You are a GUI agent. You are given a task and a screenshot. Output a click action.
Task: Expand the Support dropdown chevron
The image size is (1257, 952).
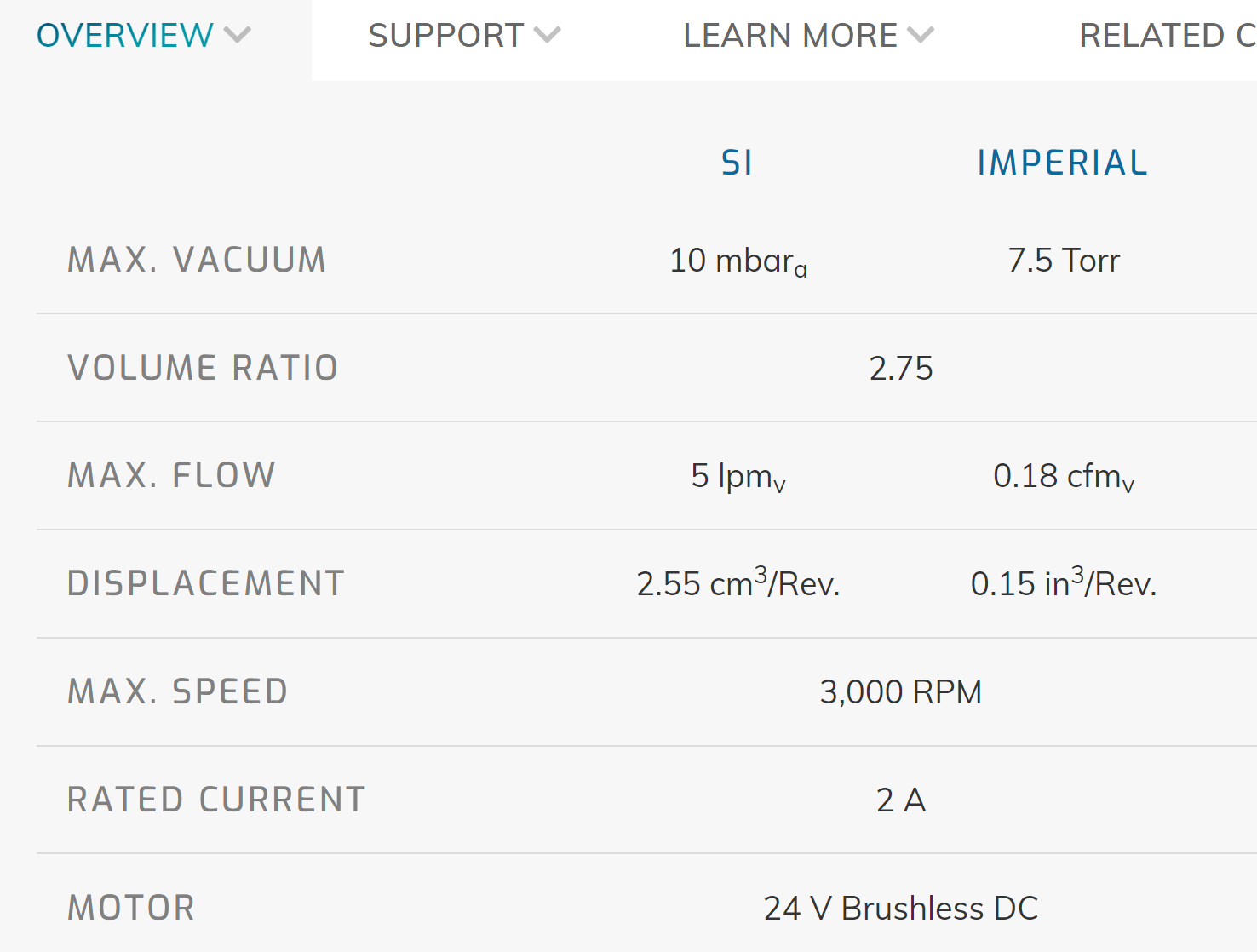click(547, 35)
